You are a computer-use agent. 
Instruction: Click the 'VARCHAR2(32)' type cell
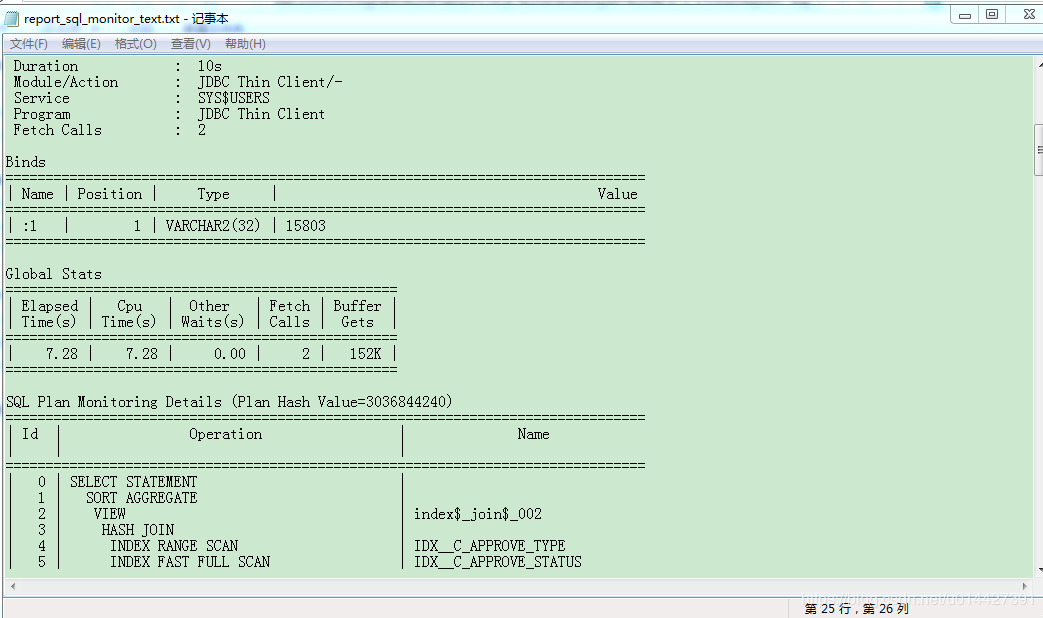(x=213, y=226)
